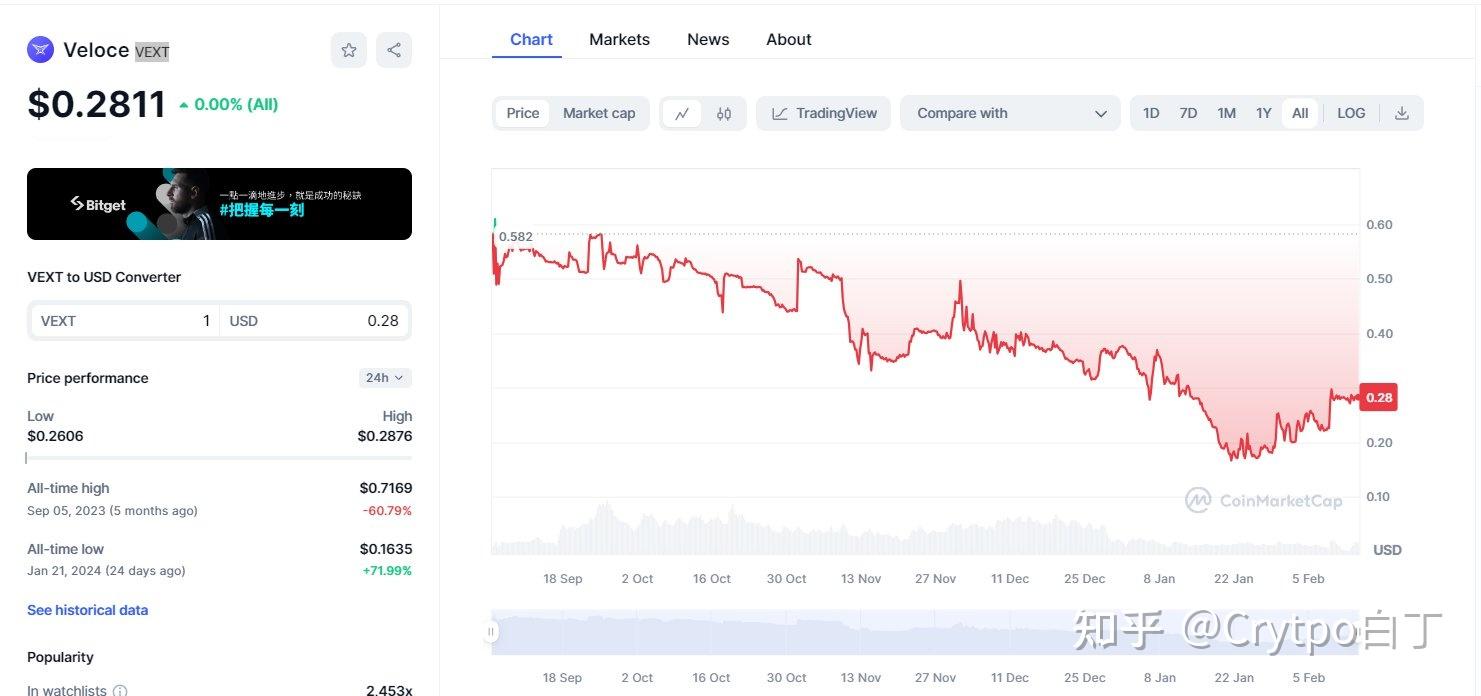Toggle the Price view

coord(522,113)
